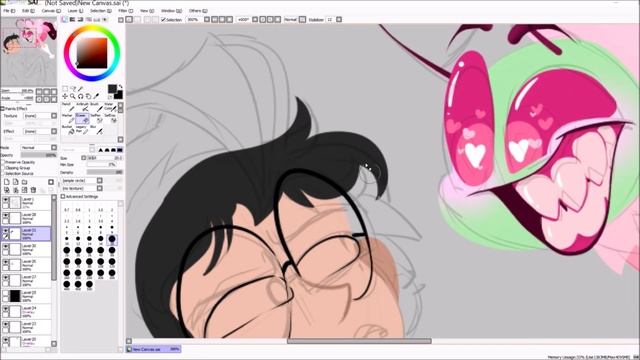Pick the 0.7 brush size preset

(67, 210)
